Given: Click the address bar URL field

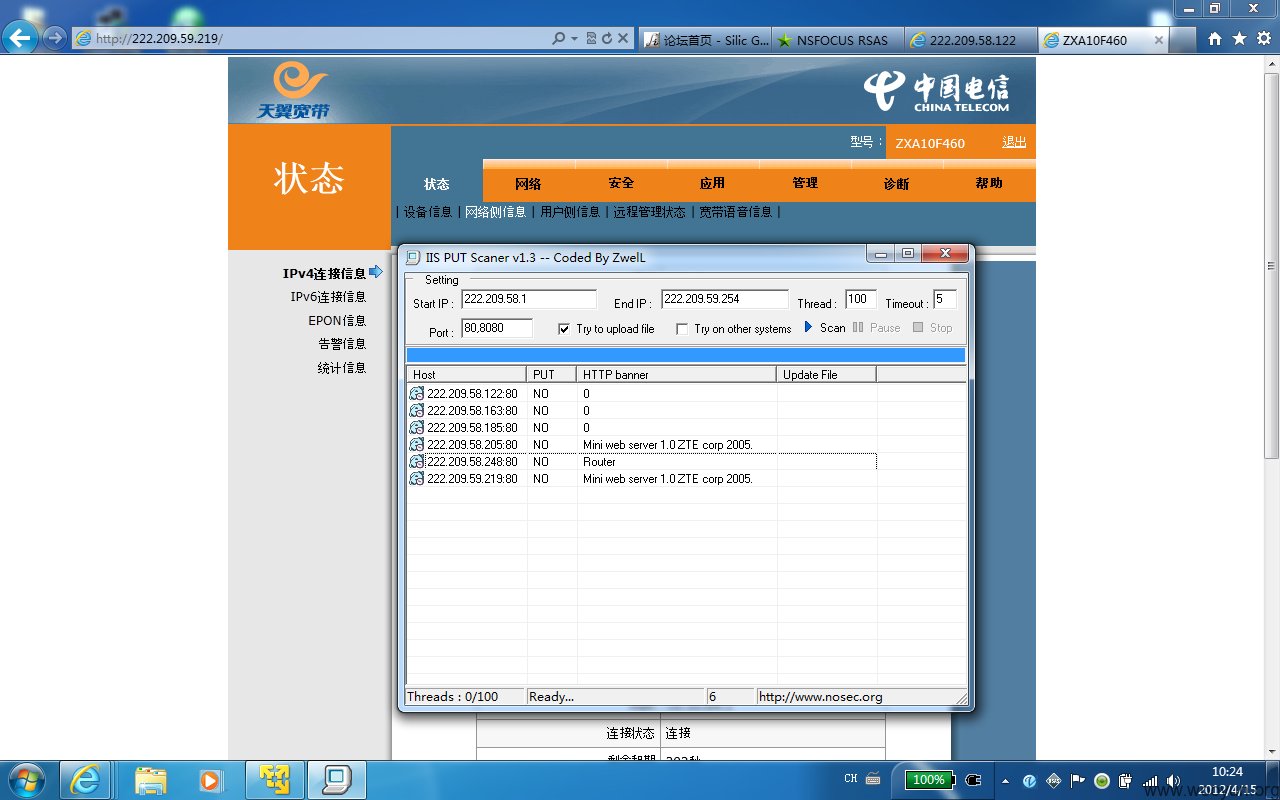Looking at the screenshot, I should 310,38.
